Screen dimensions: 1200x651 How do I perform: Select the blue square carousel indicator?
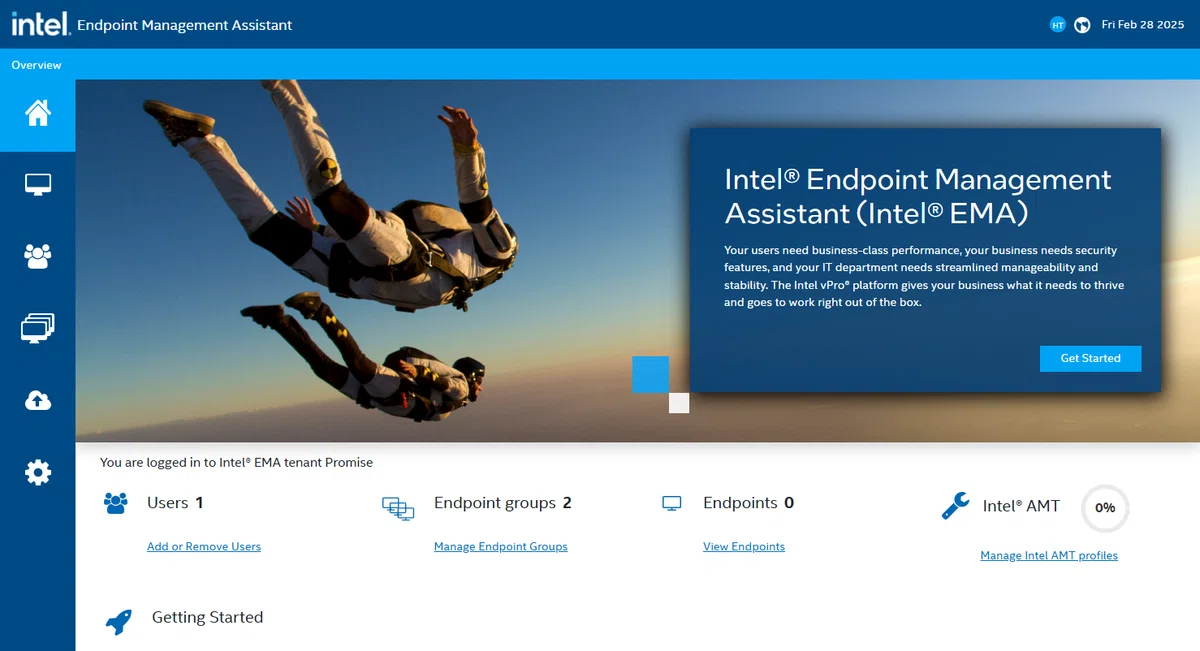[x=650, y=374]
